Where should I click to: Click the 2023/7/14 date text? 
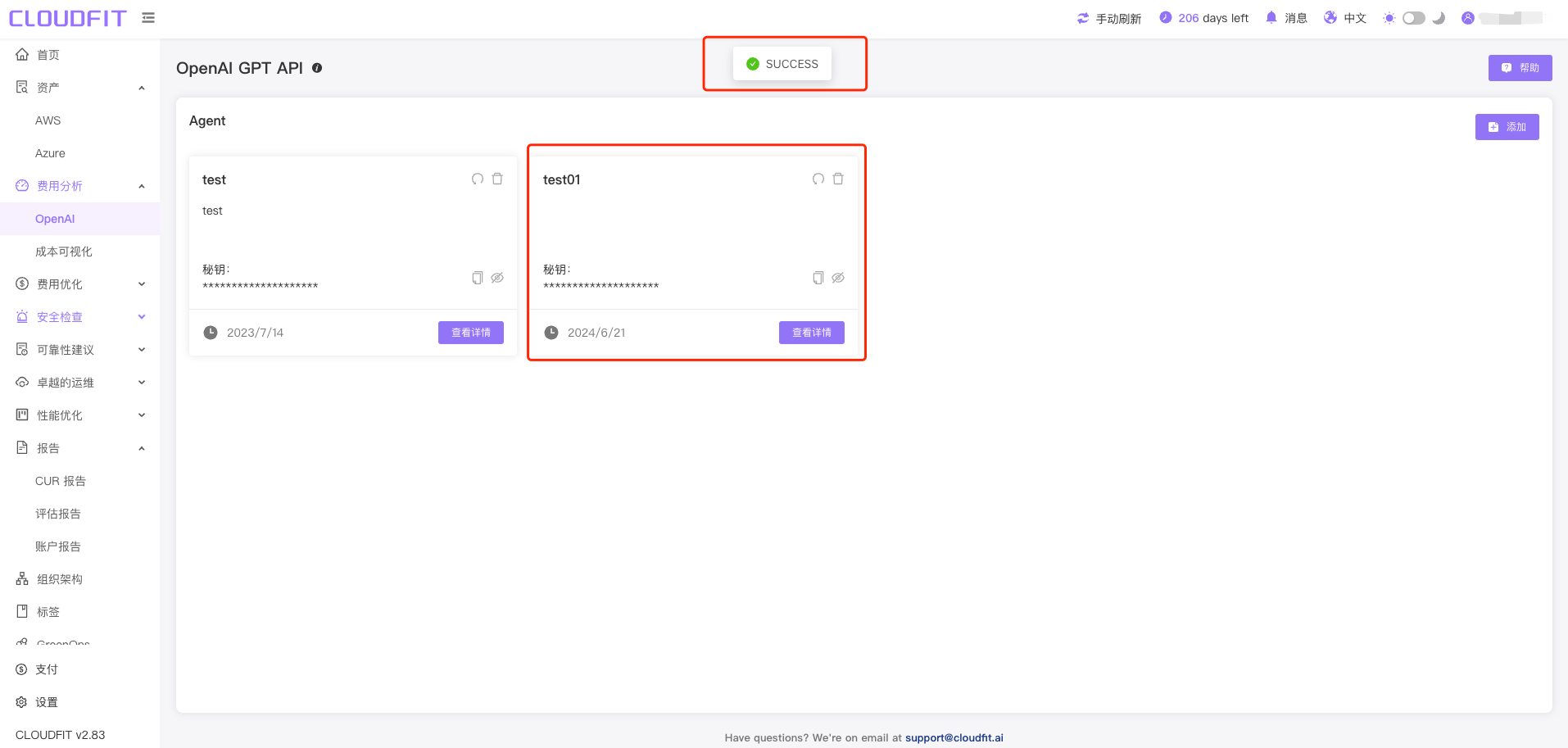point(255,333)
